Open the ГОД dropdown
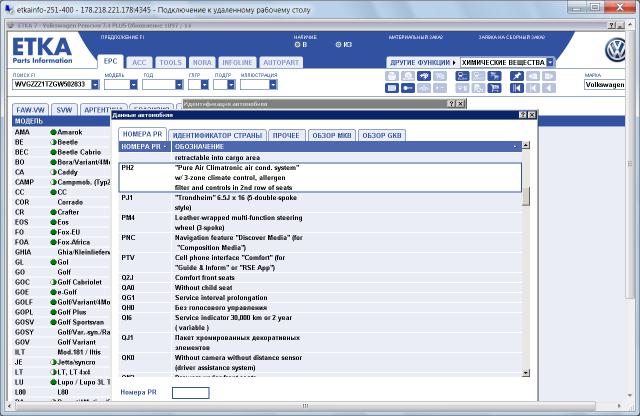 click(x=179, y=85)
